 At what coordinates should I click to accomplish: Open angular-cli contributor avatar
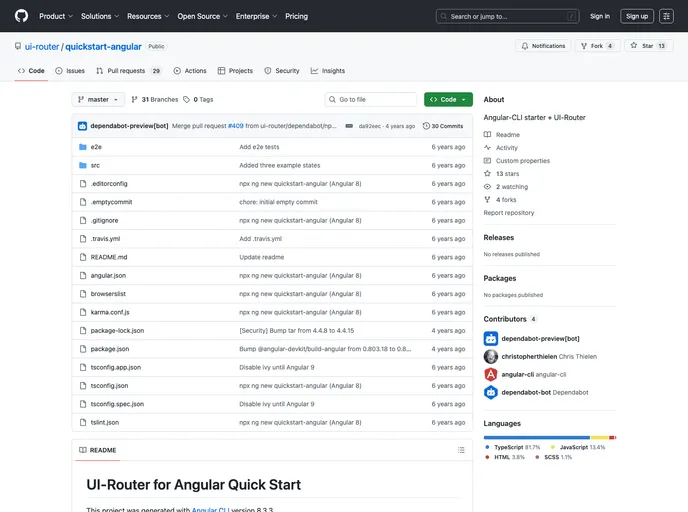(x=491, y=375)
